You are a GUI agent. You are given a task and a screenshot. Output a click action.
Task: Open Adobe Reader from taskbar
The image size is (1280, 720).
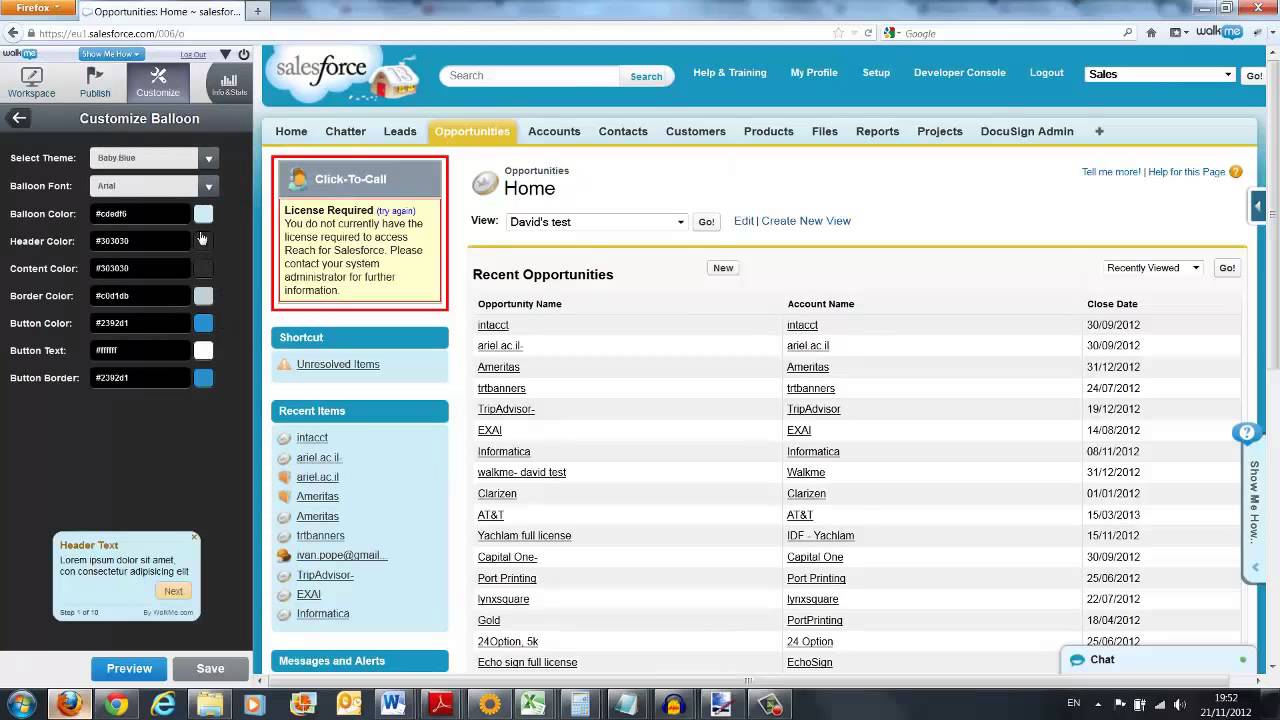click(441, 704)
